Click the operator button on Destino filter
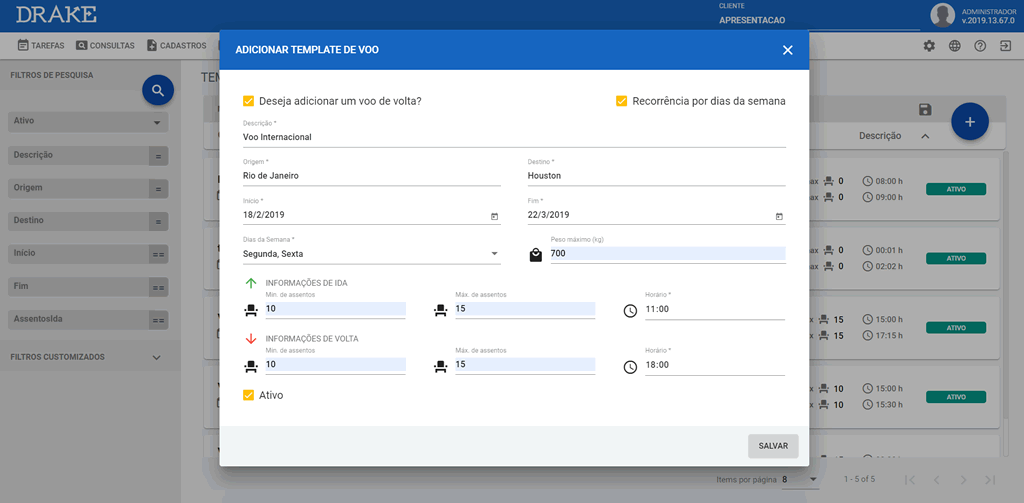 158,222
